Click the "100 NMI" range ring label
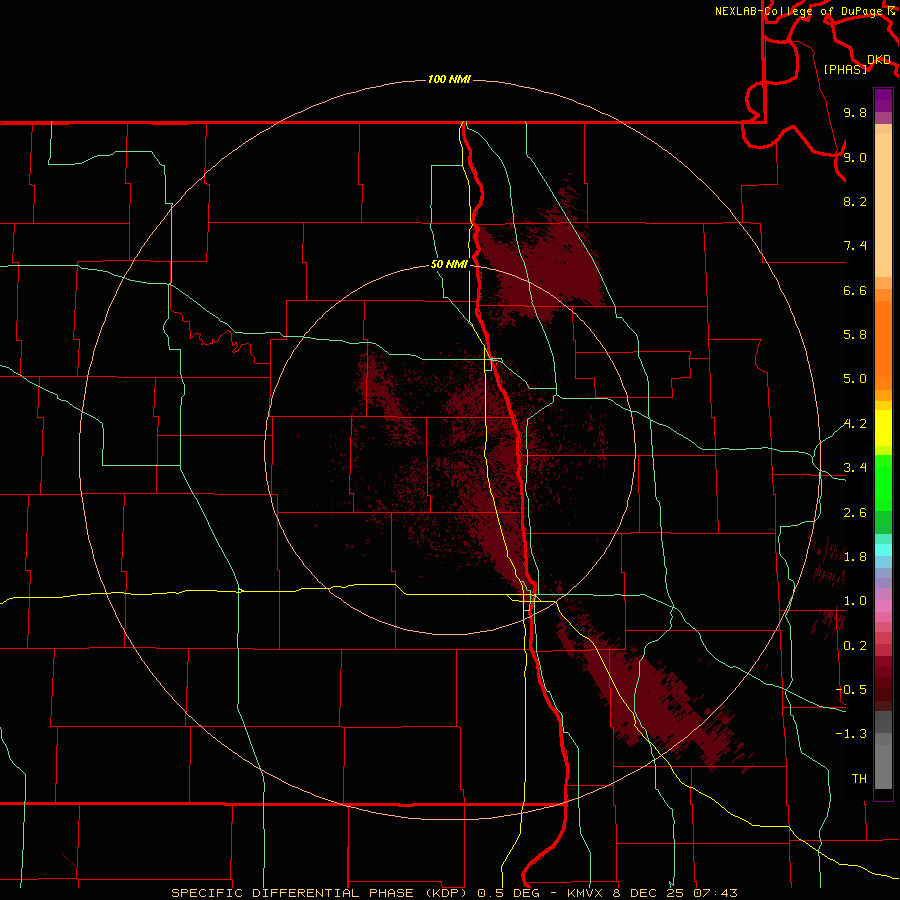 pyautogui.click(x=449, y=79)
